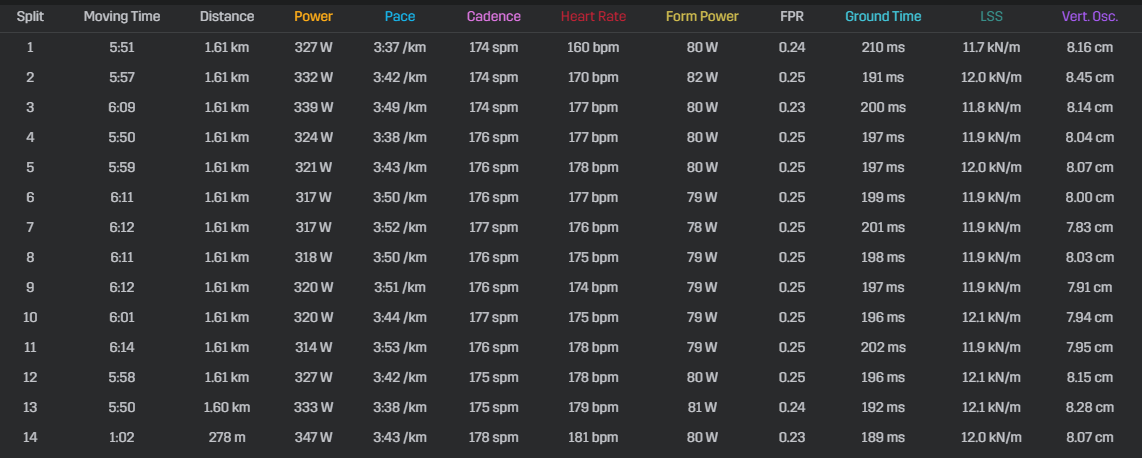Select the Distance column header
The width and height of the screenshot is (1142, 458).
click(x=227, y=17)
